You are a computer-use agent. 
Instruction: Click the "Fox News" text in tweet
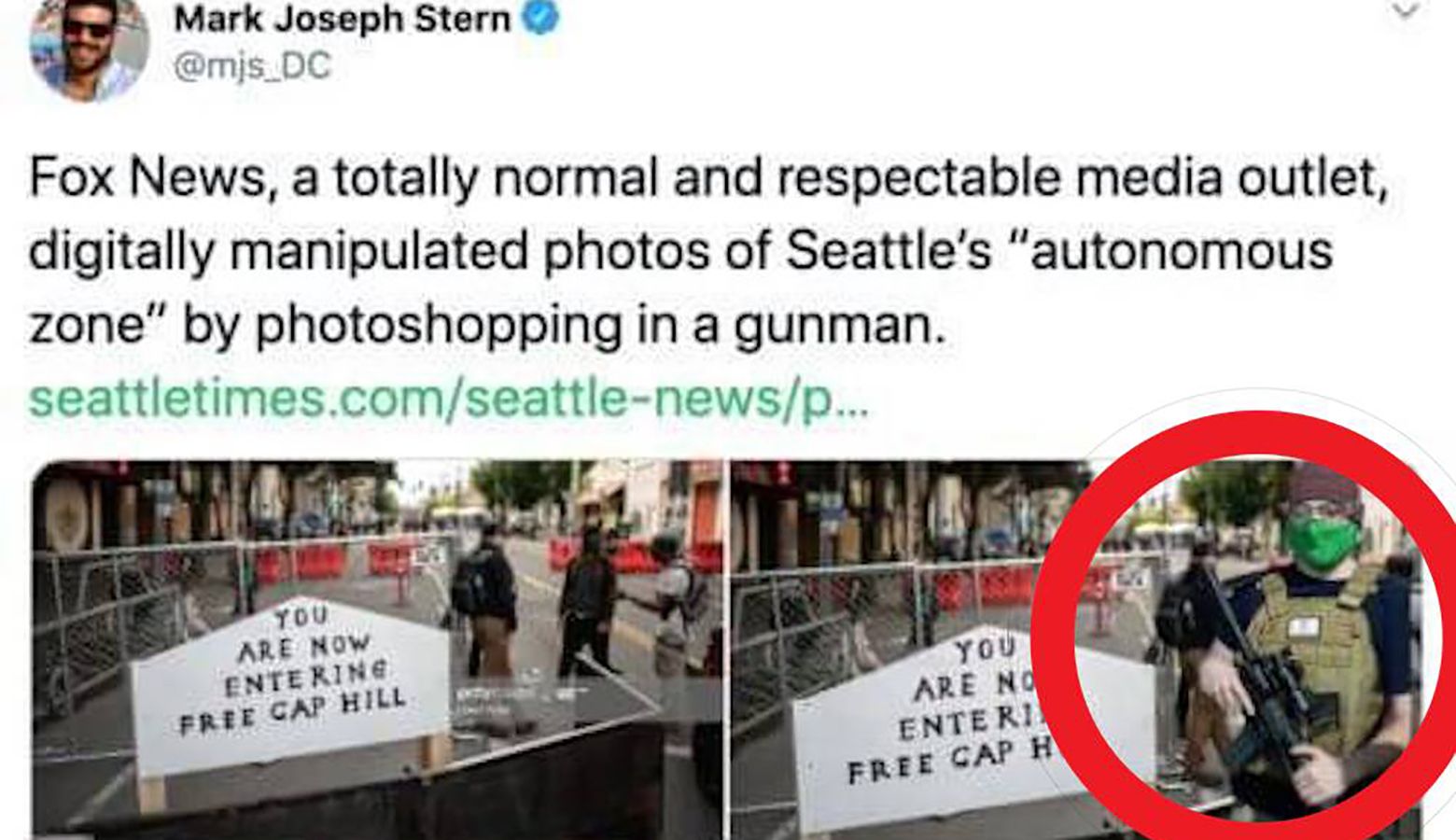tap(147, 177)
